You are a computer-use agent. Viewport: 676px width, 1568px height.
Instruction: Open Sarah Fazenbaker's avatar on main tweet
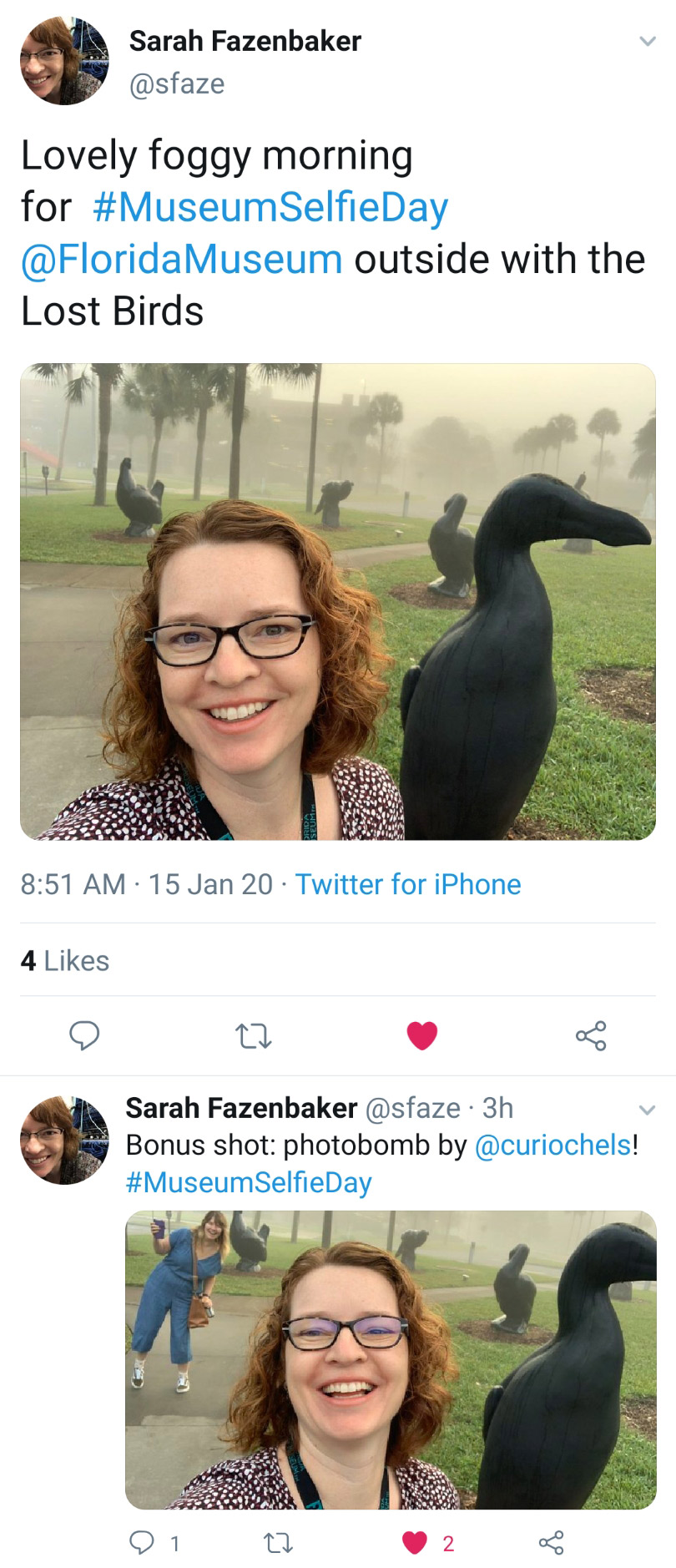pos(64,61)
